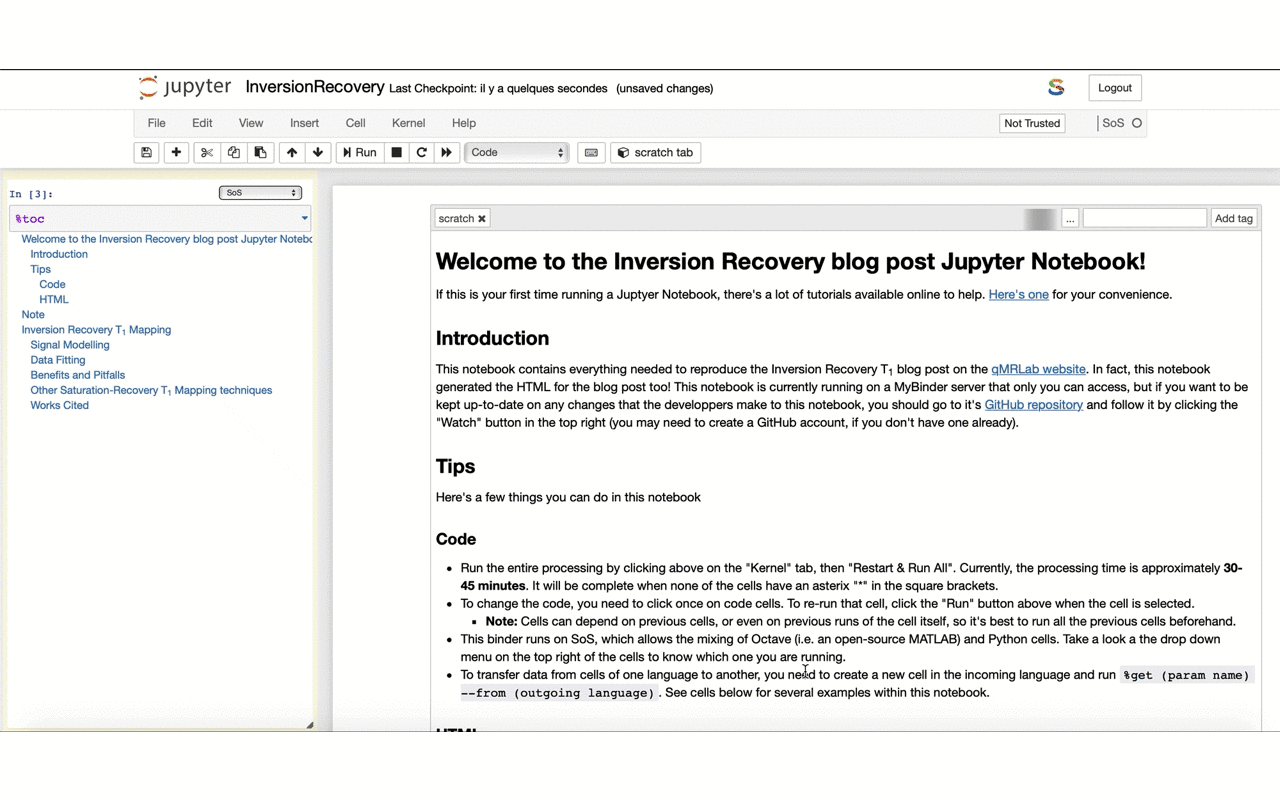Move selected cell up arrow

point(292,153)
